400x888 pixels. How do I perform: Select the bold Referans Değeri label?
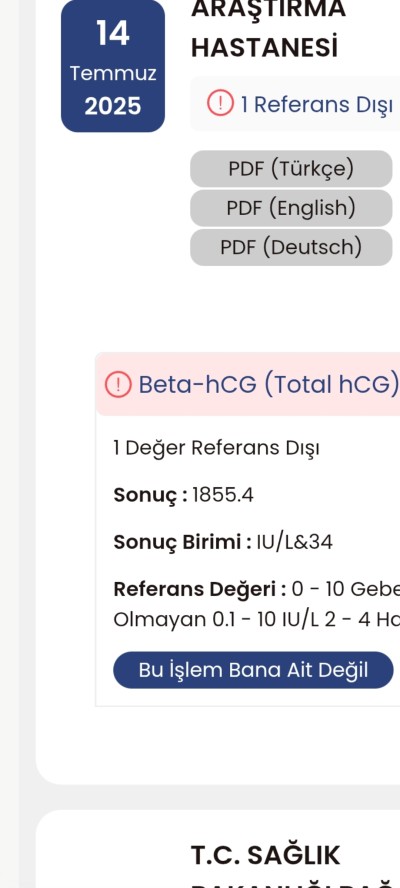coord(199,590)
